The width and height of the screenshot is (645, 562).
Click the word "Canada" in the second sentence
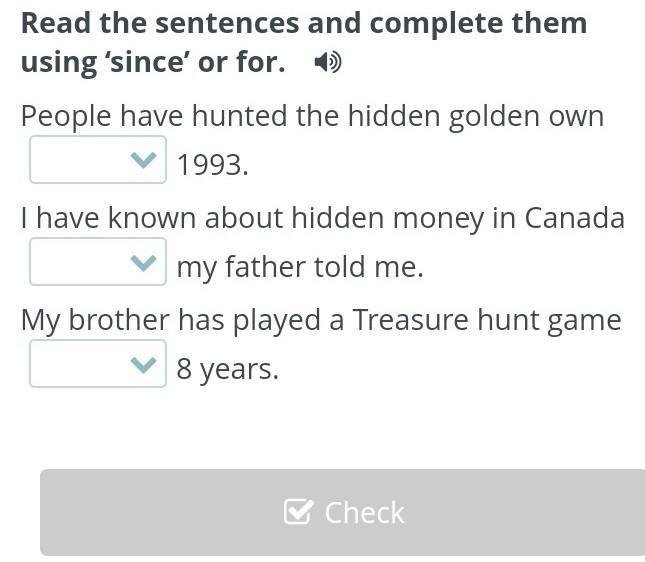574,218
